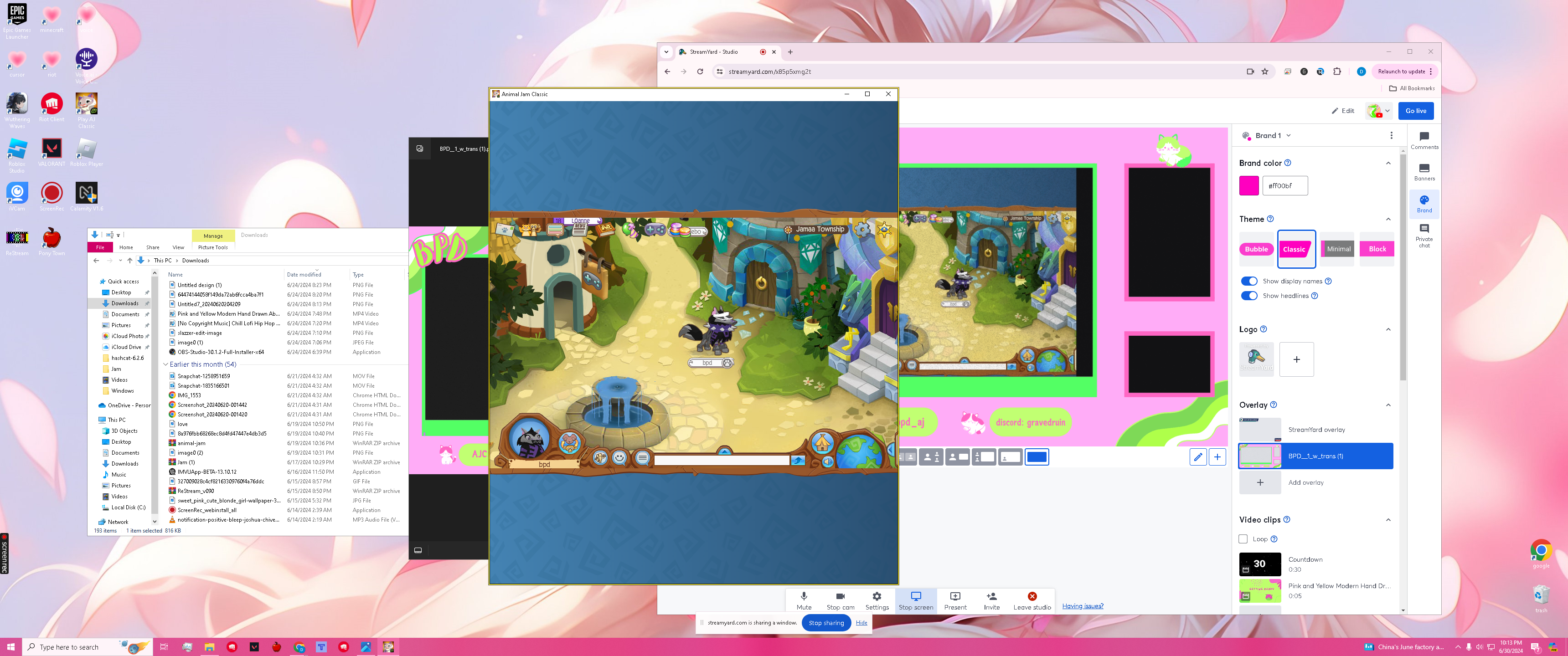1568x656 pixels.
Task: Open the Comments panel in StreamYard
Action: click(1424, 141)
